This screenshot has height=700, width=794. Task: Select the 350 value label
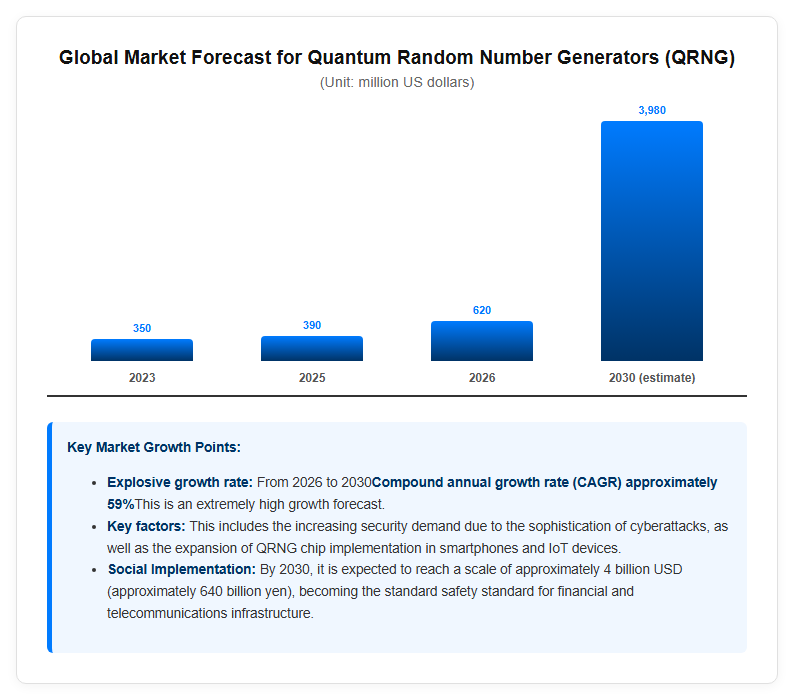[142, 328]
